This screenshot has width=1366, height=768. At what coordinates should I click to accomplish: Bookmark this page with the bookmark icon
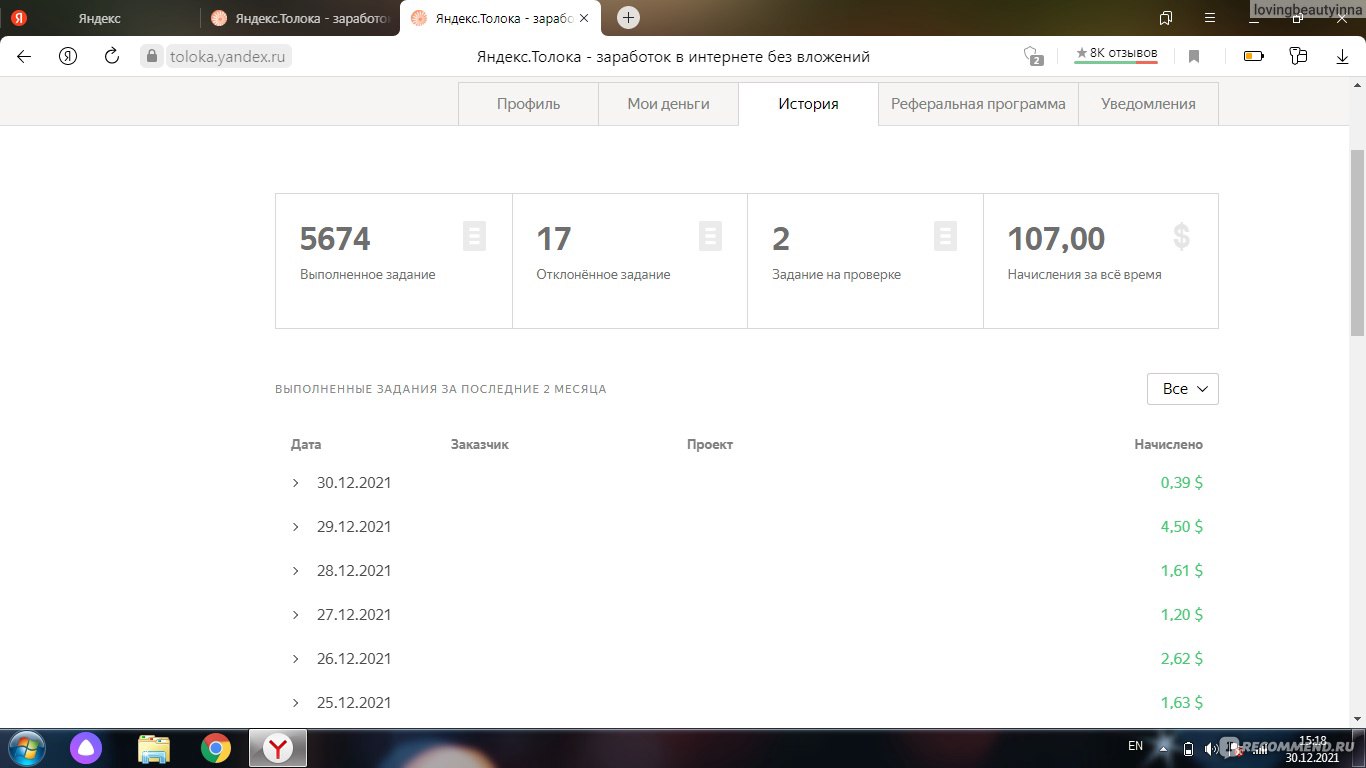[x=1194, y=56]
